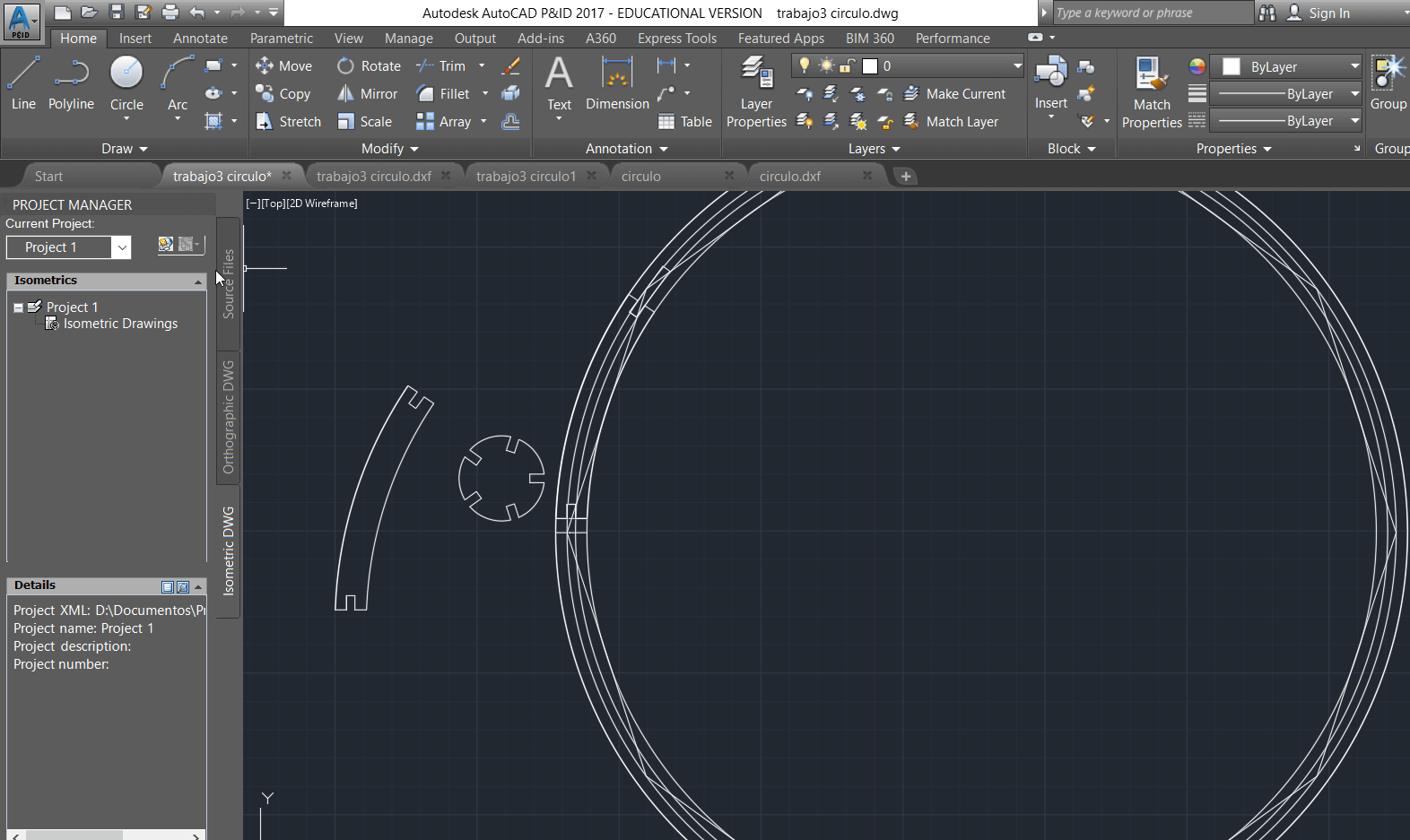The height and width of the screenshot is (840, 1410).
Task: Toggle the Orthographic DWG side tab
Action: (228, 417)
